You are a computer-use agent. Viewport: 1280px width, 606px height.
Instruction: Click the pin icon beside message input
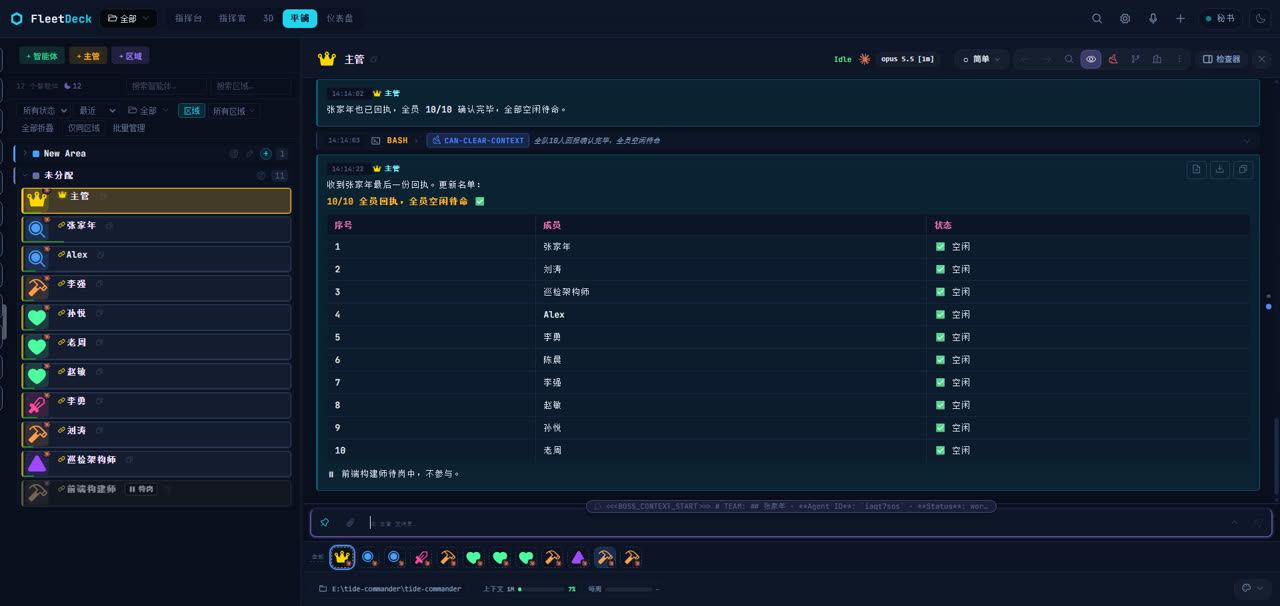coord(325,522)
